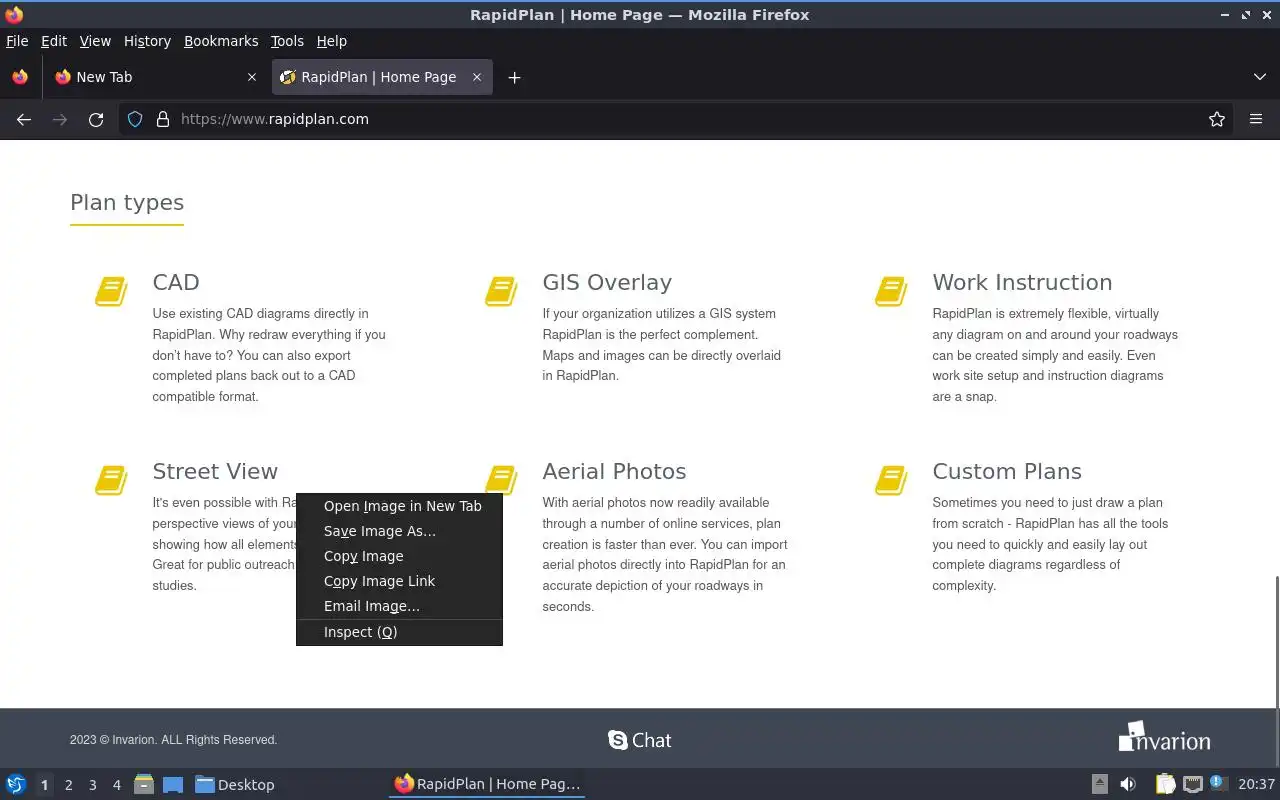
Task: Choose Copy Image from context menu
Action: [x=399, y=556]
